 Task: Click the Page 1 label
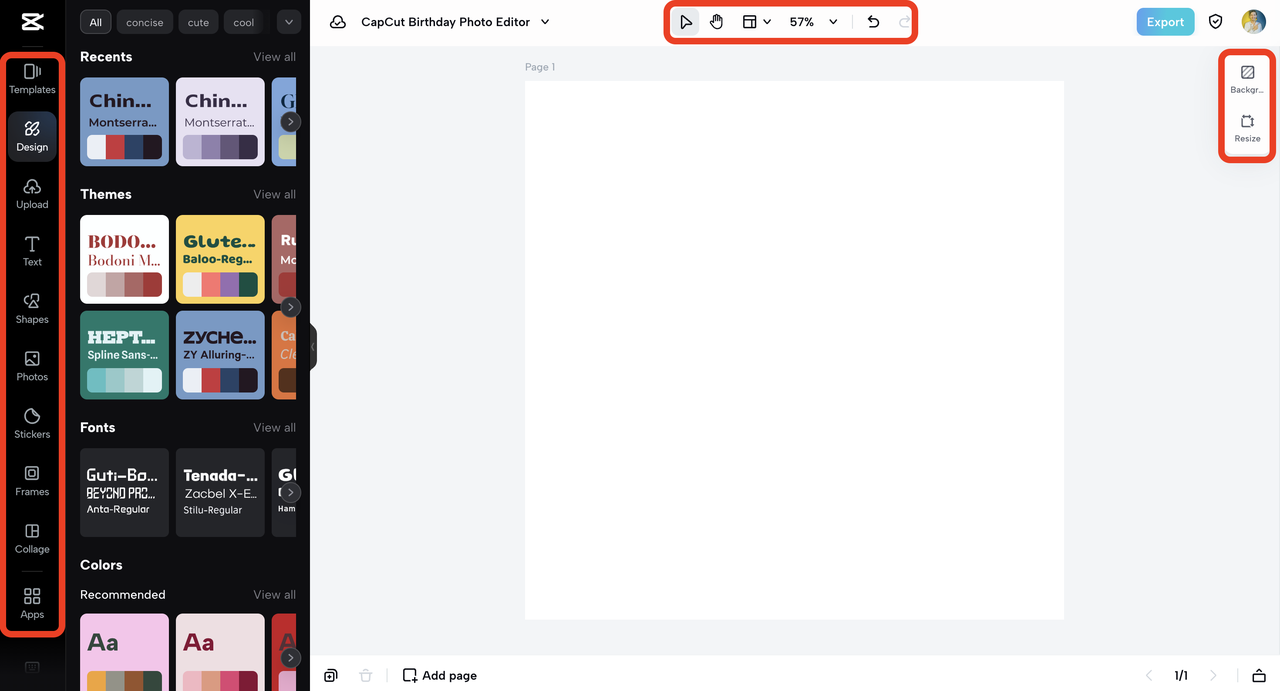540,67
